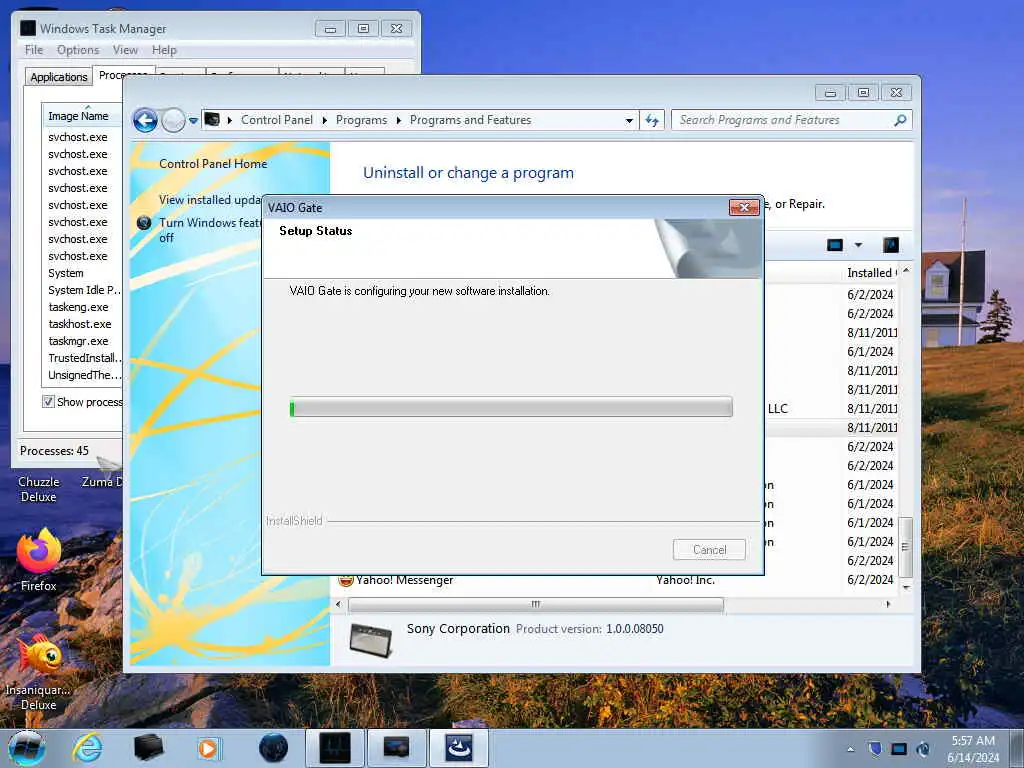
Task: Select the System process row
Action: 66,273
